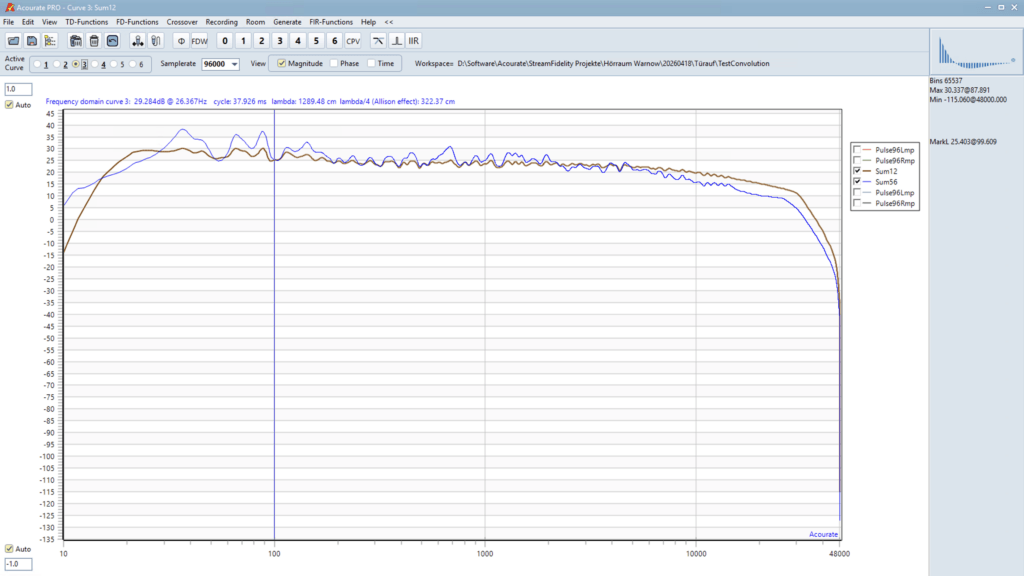Click the open workspace folder icon

14,41
